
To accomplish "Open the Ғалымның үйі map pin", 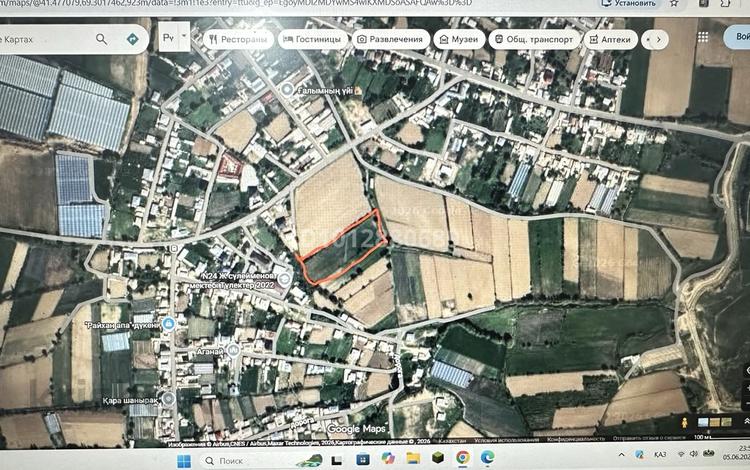I will click(x=287, y=89).
